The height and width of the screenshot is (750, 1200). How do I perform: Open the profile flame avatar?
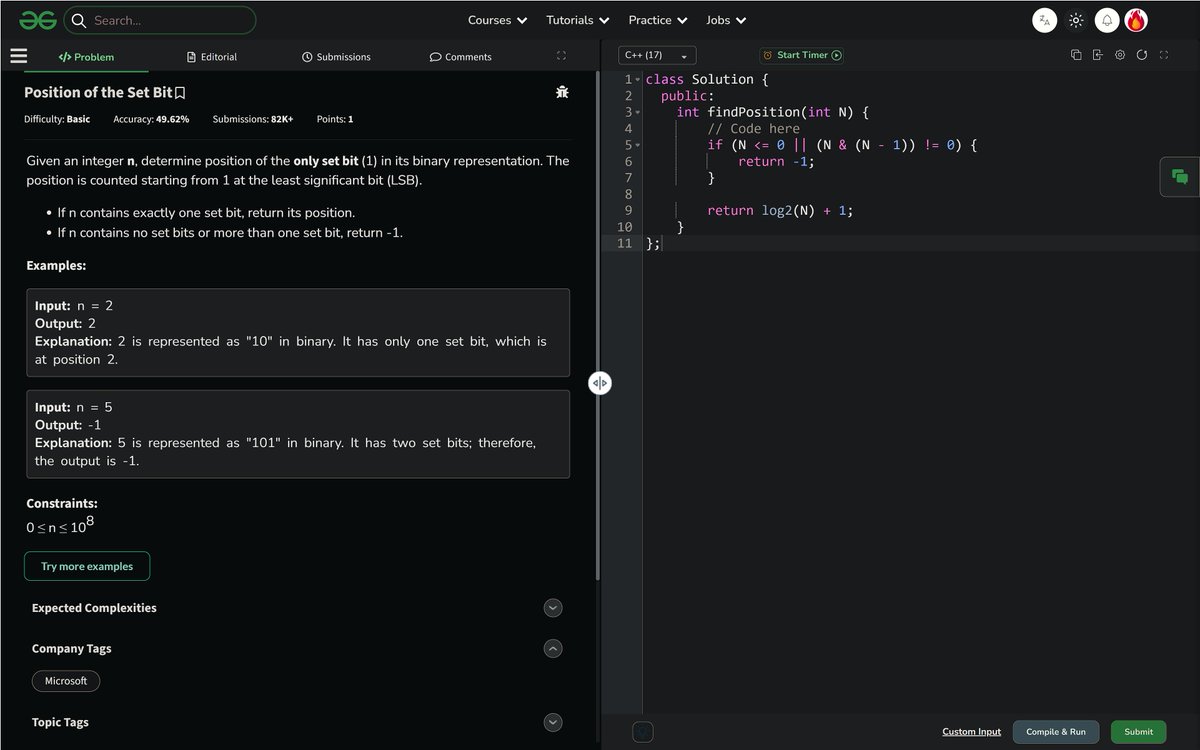click(x=1136, y=20)
